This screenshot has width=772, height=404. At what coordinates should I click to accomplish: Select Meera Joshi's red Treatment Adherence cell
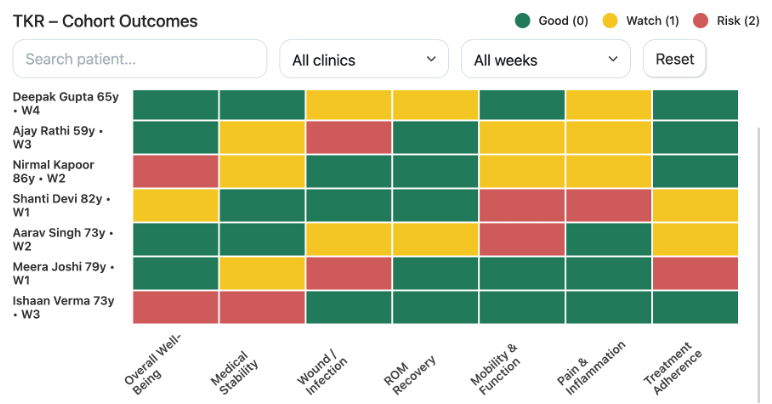click(x=695, y=273)
